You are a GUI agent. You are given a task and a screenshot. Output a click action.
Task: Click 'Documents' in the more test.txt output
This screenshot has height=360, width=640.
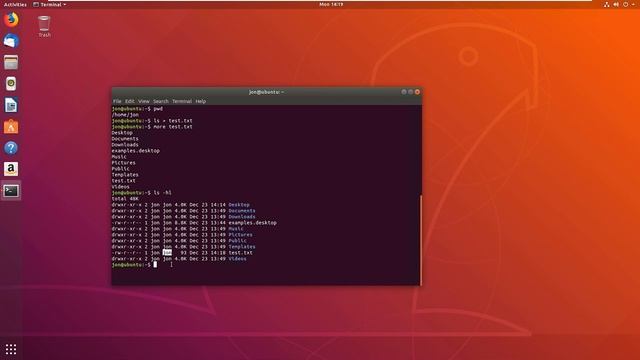point(125,139)
